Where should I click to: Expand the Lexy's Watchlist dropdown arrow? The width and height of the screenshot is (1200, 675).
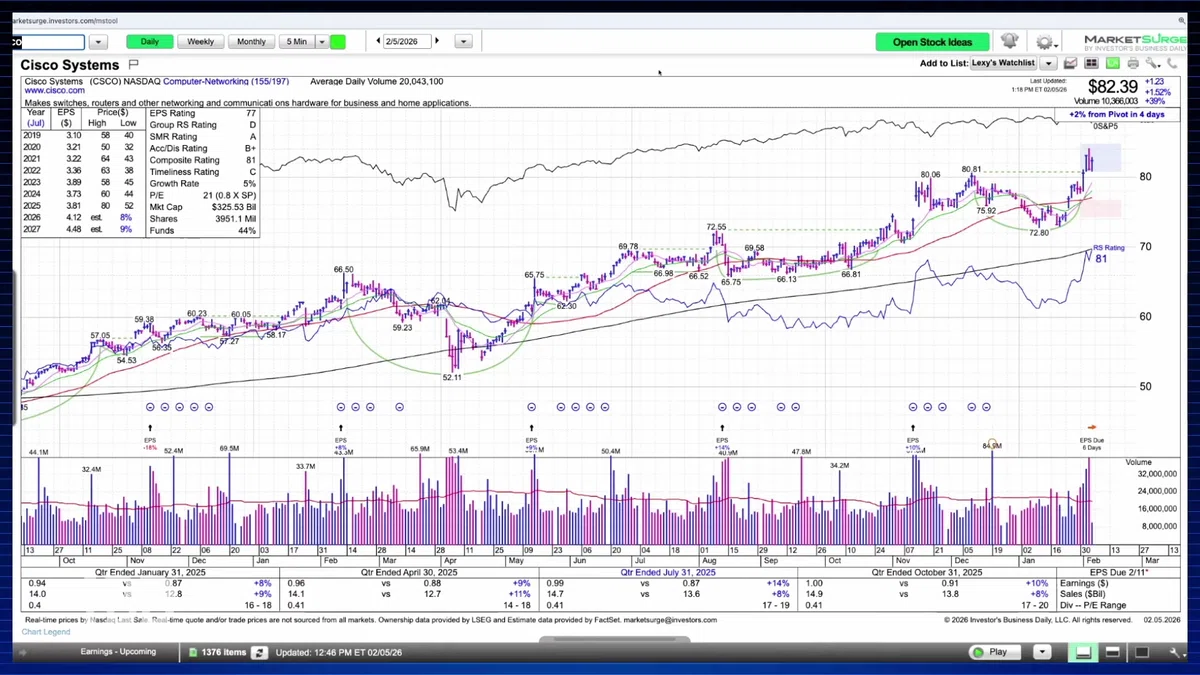point(1047,63)
